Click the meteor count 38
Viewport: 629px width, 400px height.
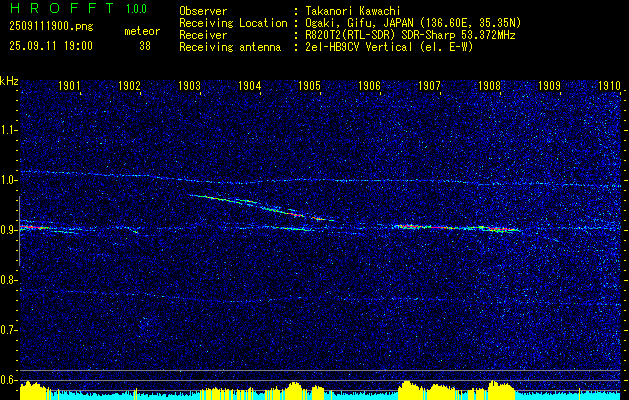(145, 46)
